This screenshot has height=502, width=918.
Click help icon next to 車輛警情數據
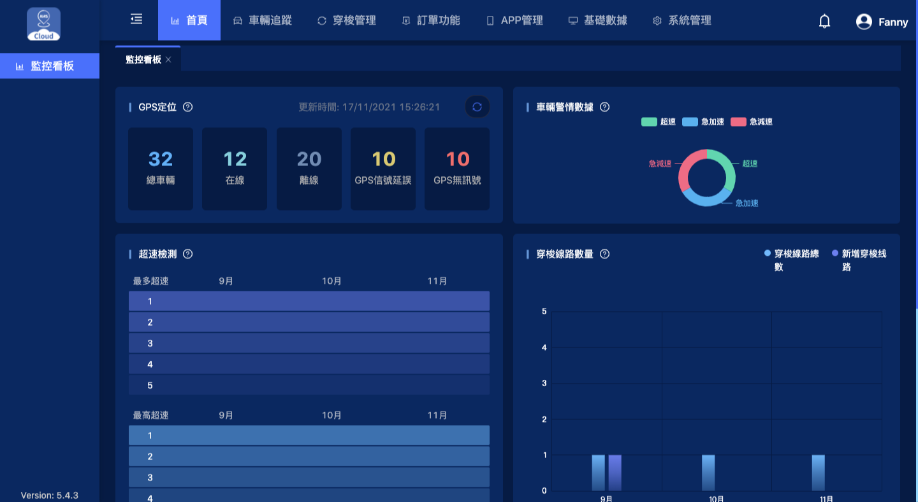pos(604,107)
